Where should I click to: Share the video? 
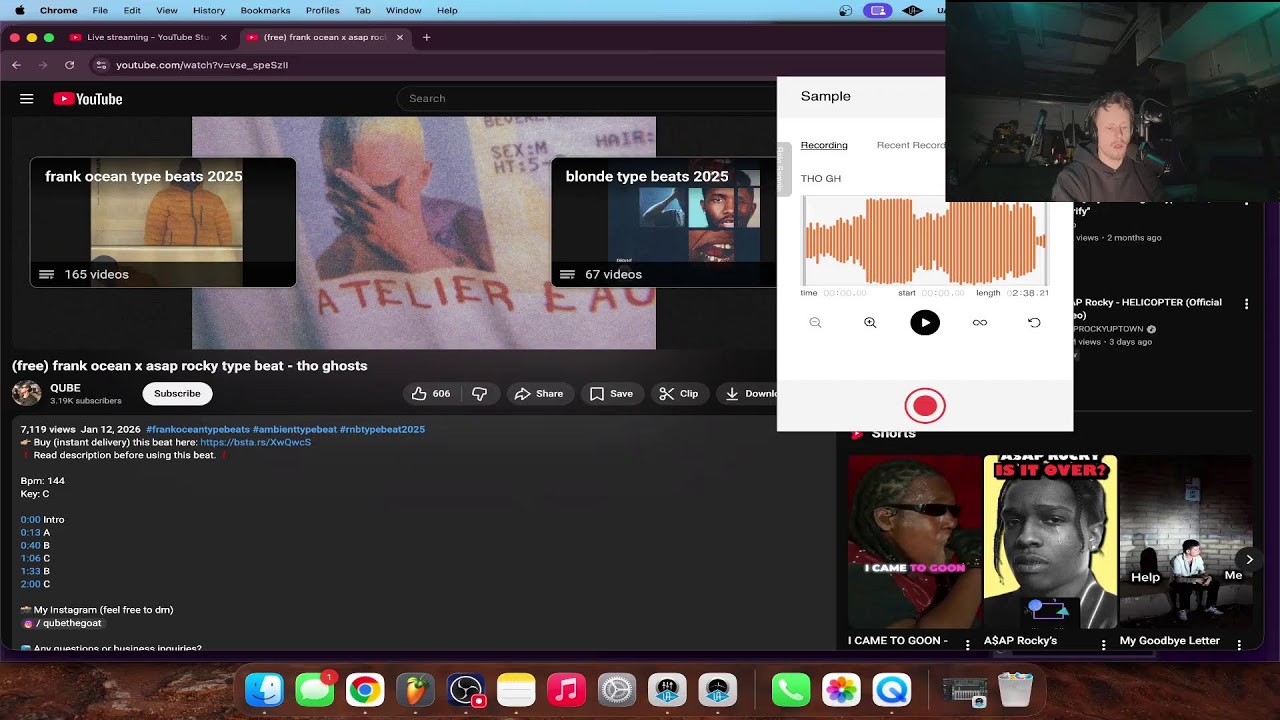pos(539,394)
